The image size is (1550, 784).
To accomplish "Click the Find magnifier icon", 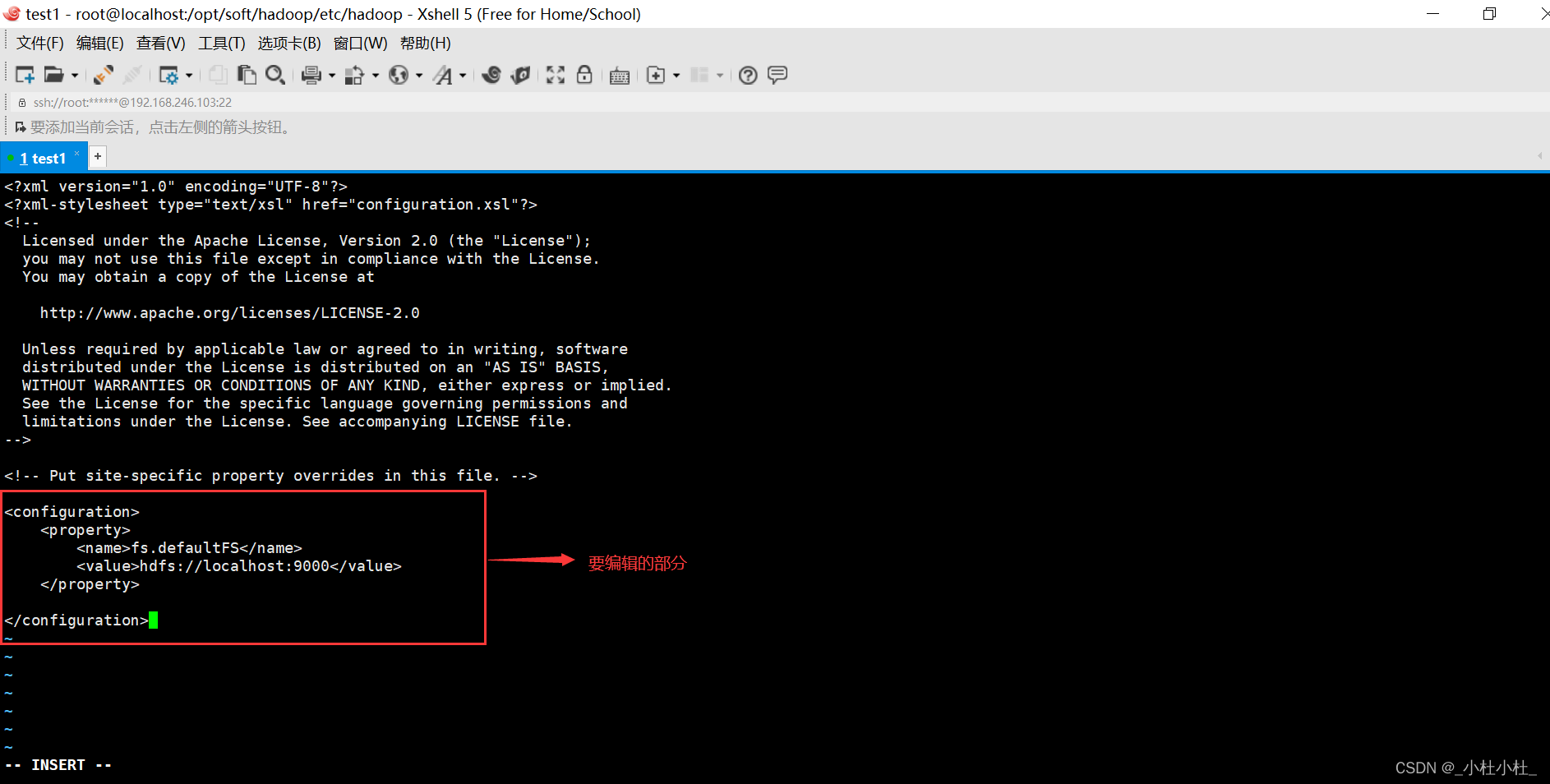I will (275, 75).
